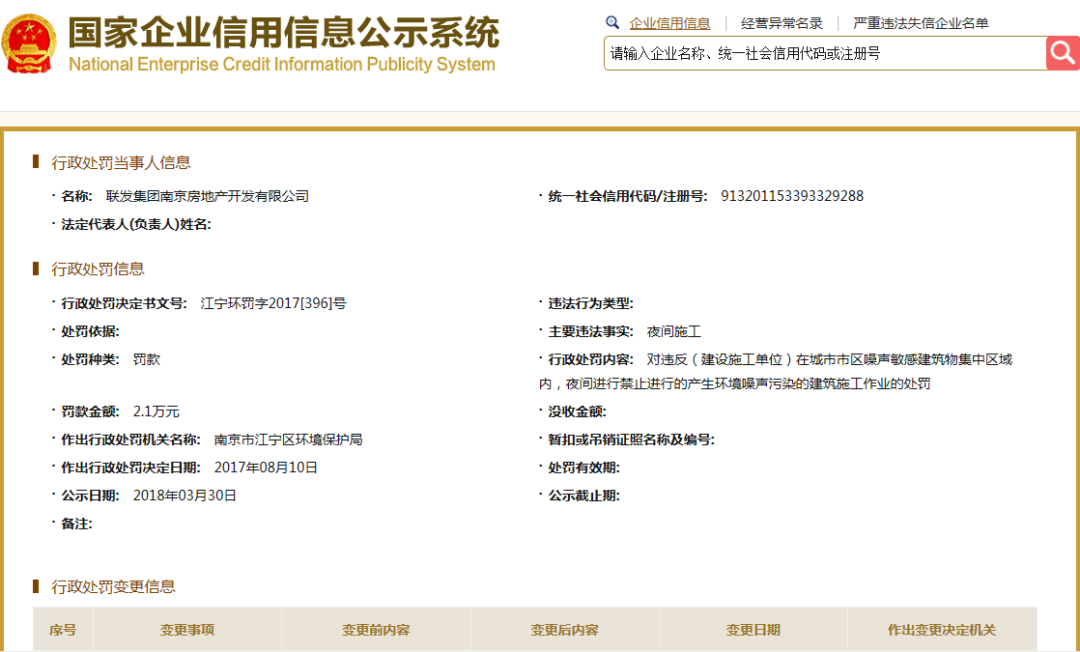The image size is (1080, 652).
Task: Click authority name 南京市江宁区环境保护局
Action: tap(288, 440)
